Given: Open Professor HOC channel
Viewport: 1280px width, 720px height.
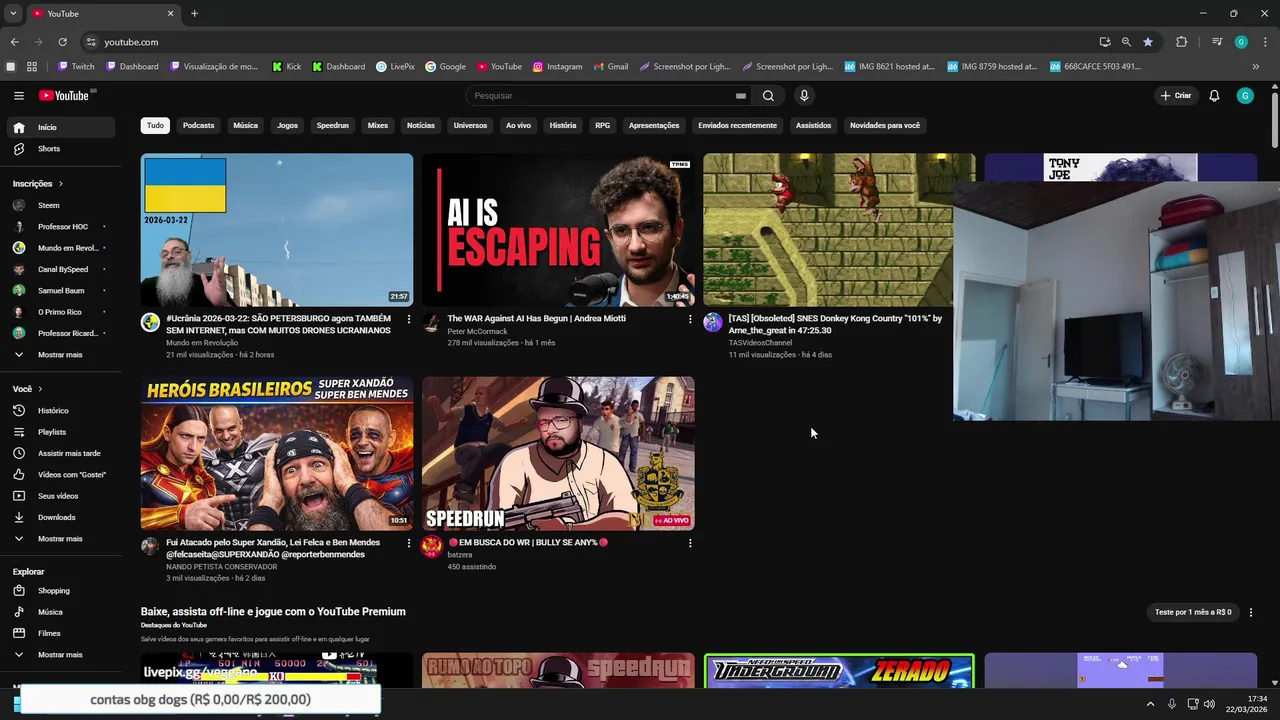Looking at the screenshot, I should [62, 227].
